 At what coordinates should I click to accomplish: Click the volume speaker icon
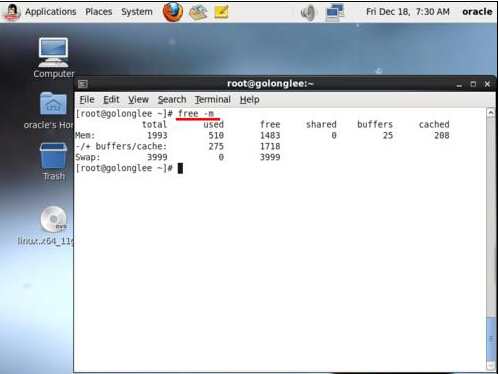[308, 13]
